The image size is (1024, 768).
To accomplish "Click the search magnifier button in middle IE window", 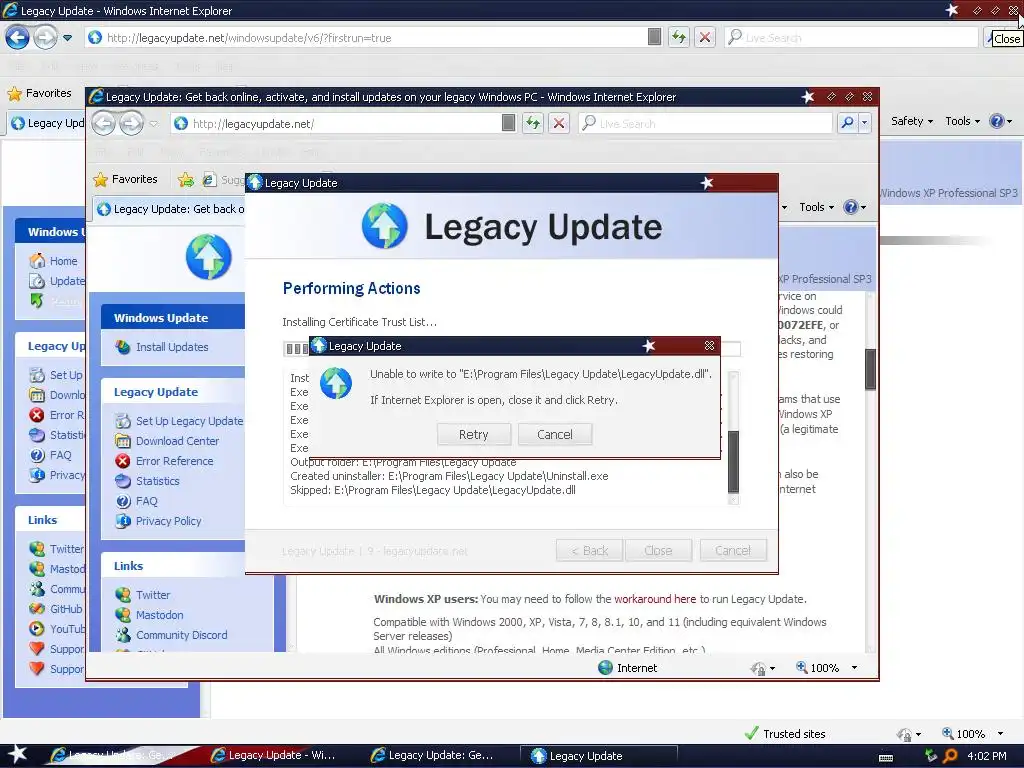I will pyautogui.click(x=847, y=123).
